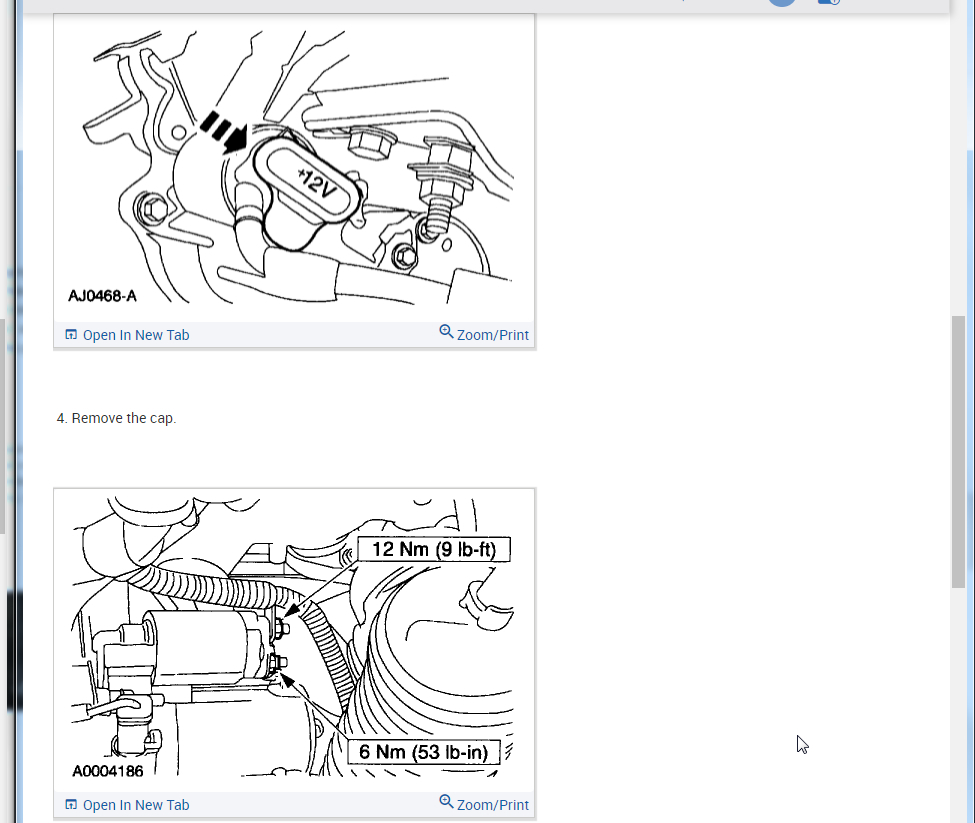The image size is (975, 823).
Task: Click the 'A0004186' figure caption
Action: (108, 771)
